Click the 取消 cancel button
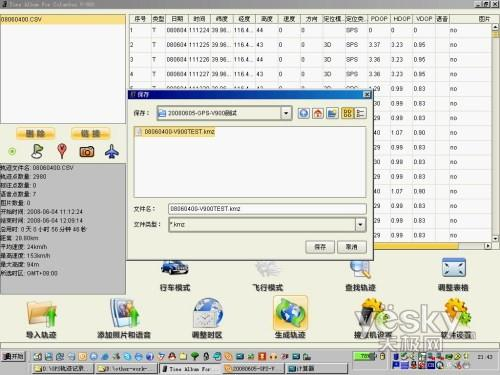 [352, 247]
